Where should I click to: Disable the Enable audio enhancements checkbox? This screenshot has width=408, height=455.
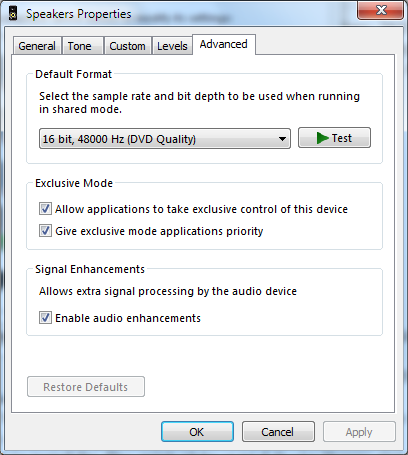45,318
